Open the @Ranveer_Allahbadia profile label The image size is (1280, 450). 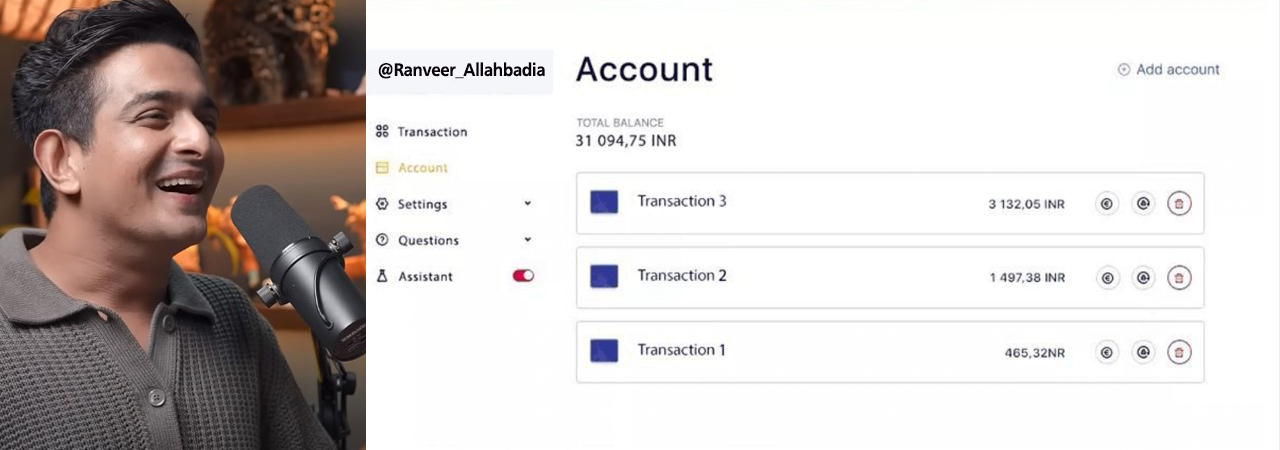pos(461,71)
